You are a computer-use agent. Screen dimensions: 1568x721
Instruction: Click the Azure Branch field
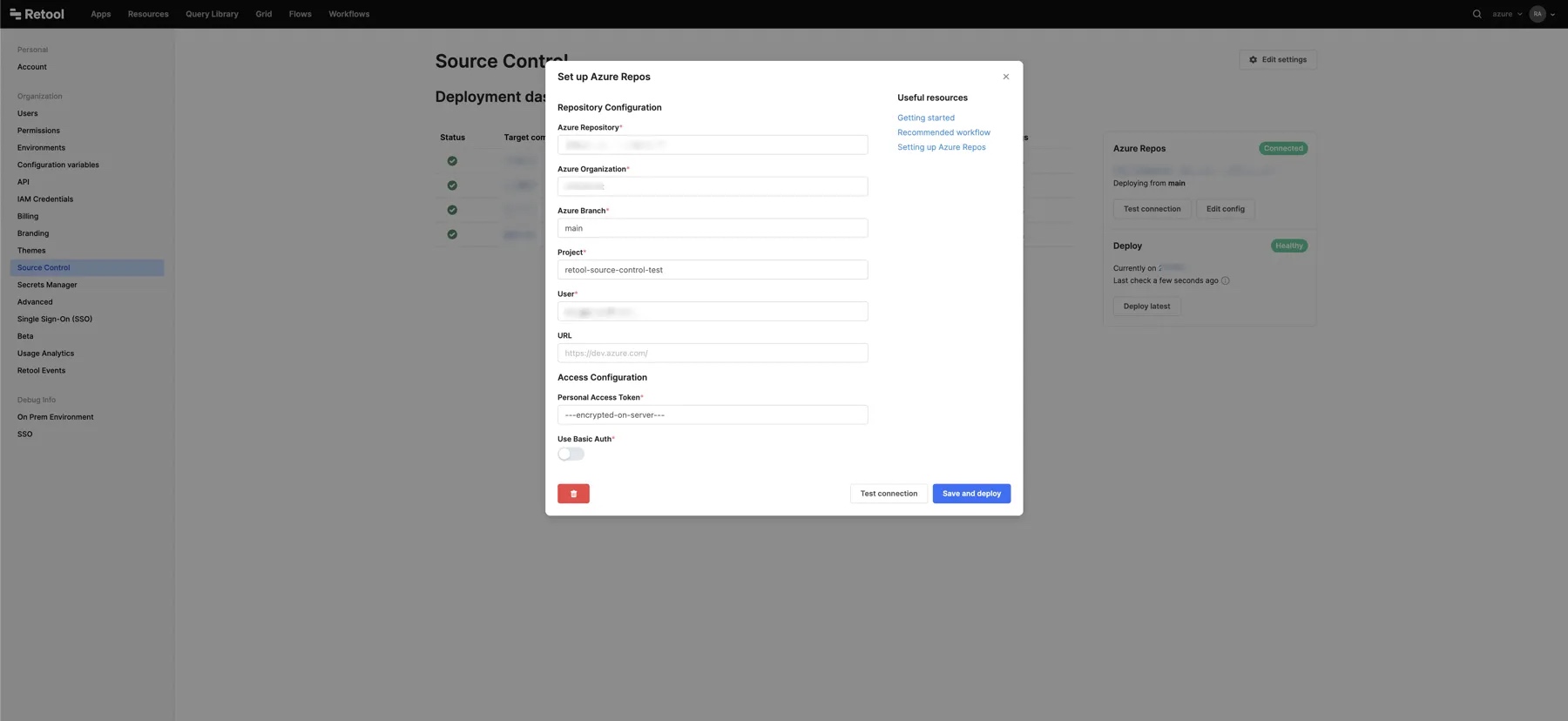pos(713,228)
